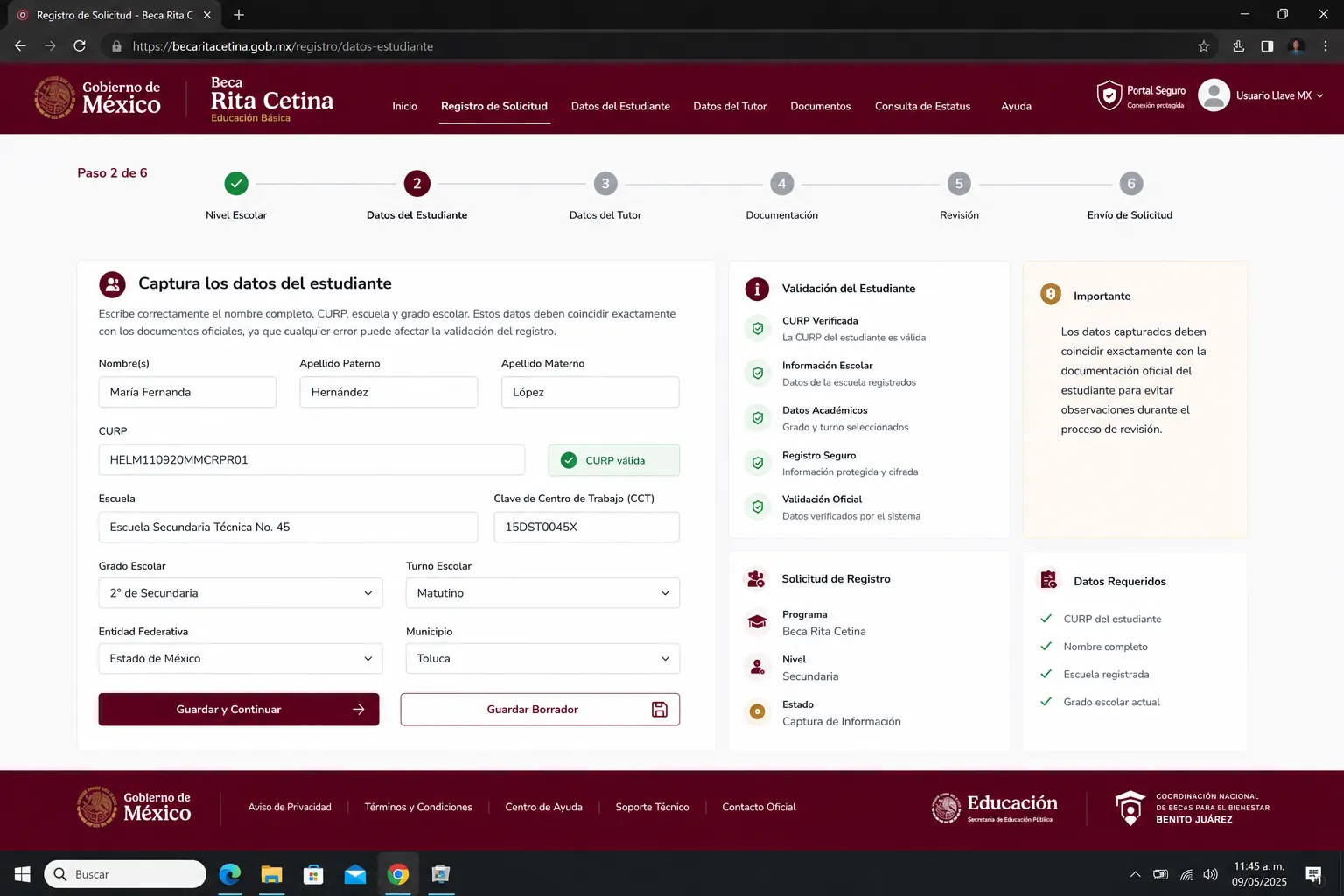Reload the page
The image size is (1344, 896).
[80, 46]
